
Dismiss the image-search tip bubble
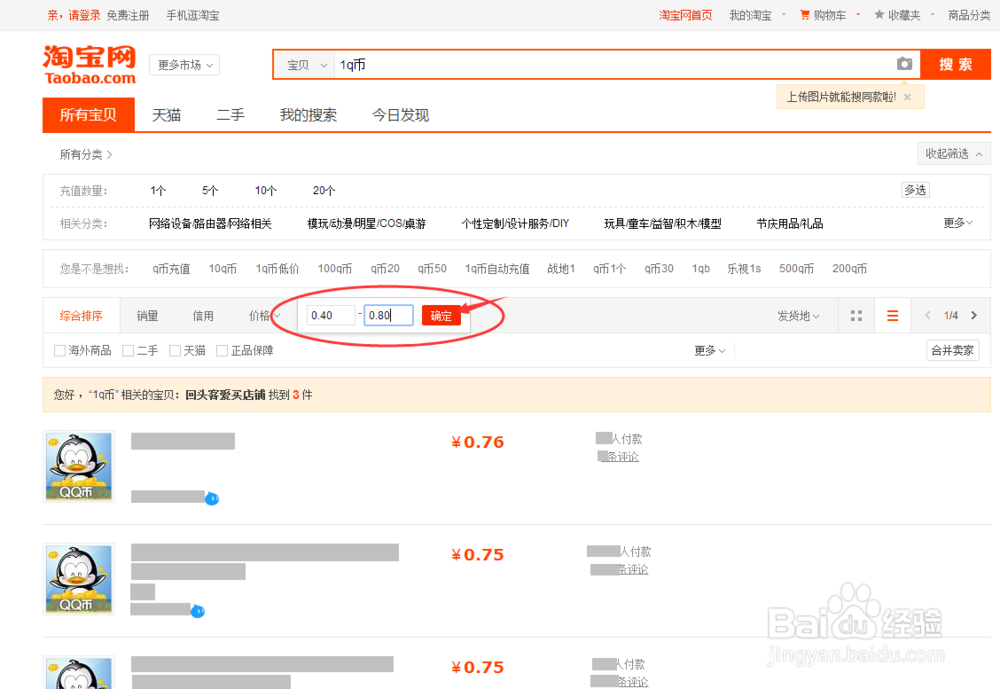907,96
